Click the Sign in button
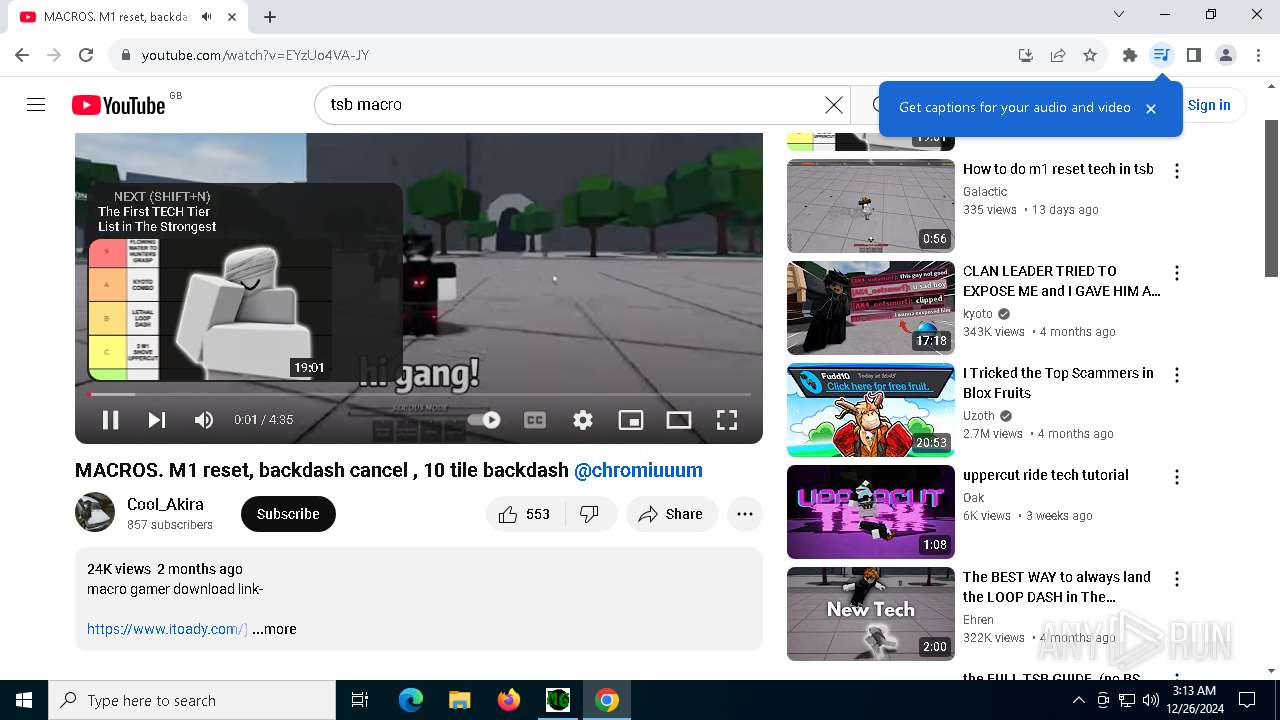 click(x=1209, y=105)
